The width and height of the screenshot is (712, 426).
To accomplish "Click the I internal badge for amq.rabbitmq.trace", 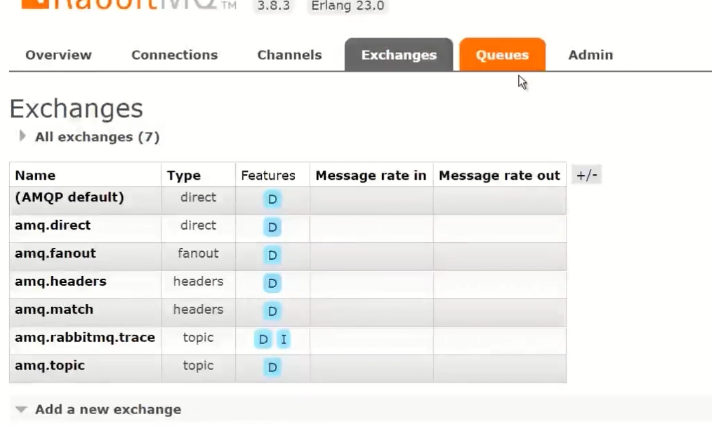I will point(283,339).
